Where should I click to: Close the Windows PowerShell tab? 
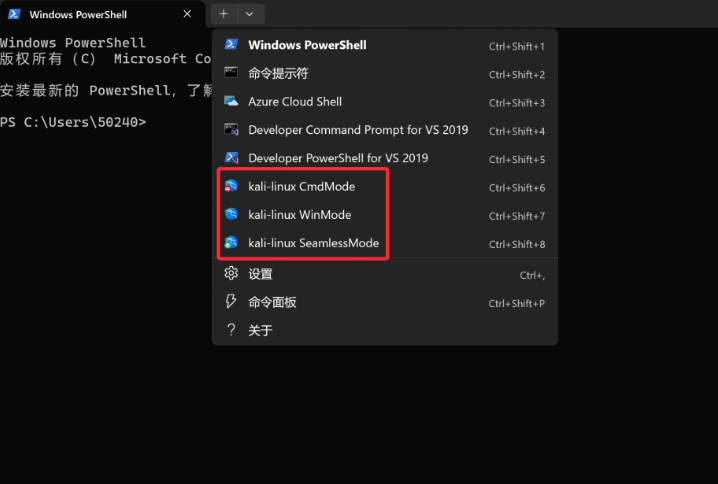tap(187, 14)
